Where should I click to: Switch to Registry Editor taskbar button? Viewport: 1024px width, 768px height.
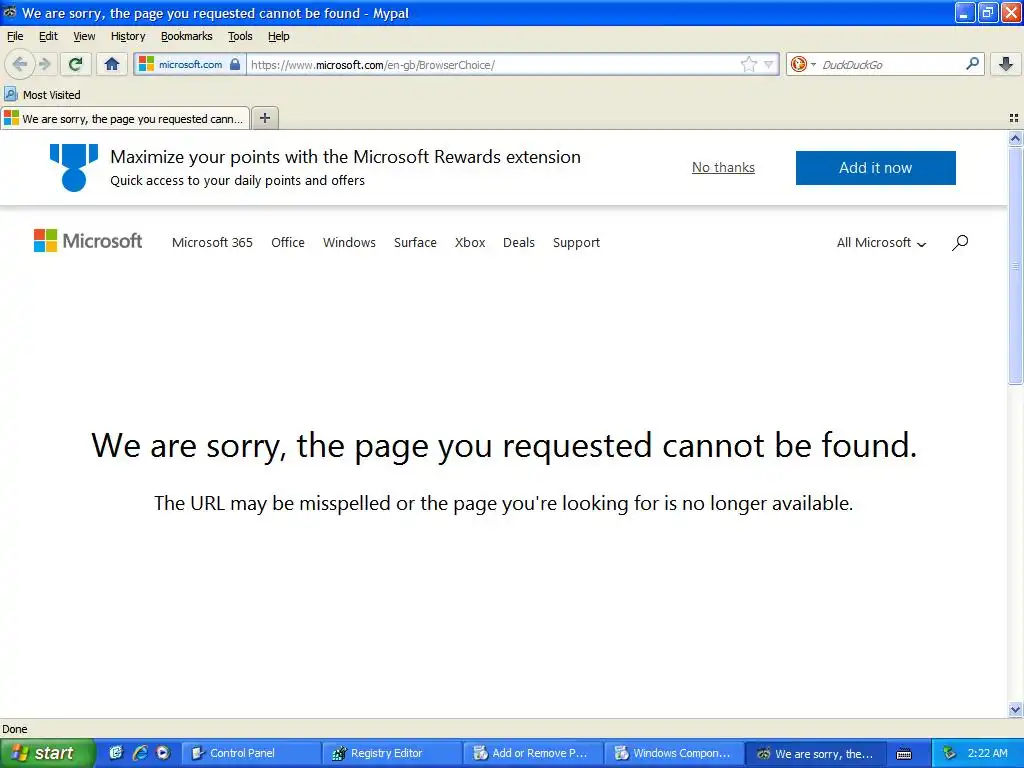tap(392, 753)
